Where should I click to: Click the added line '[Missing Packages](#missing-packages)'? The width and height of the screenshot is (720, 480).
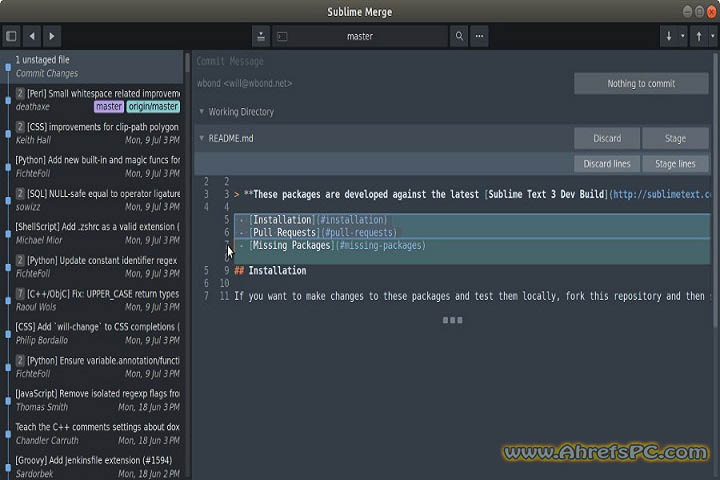click(472, 245)
